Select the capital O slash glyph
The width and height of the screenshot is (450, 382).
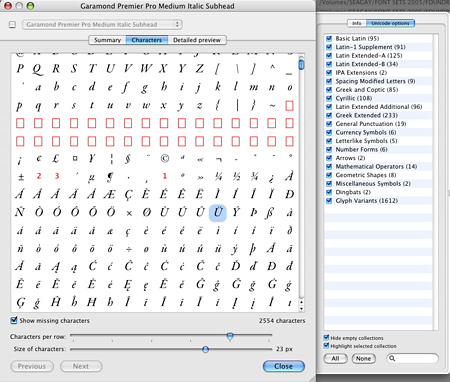(146, 212)
